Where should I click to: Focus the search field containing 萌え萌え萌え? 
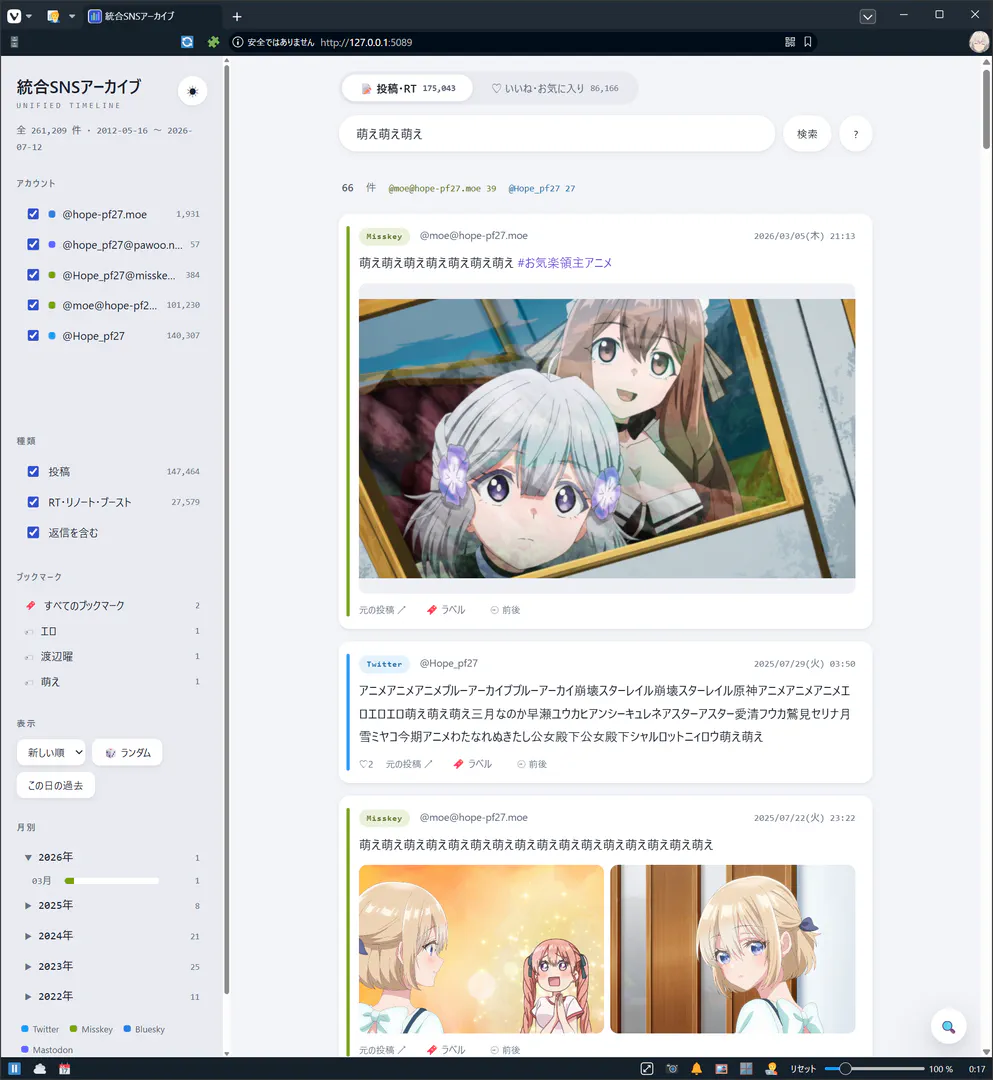point(556,134)
